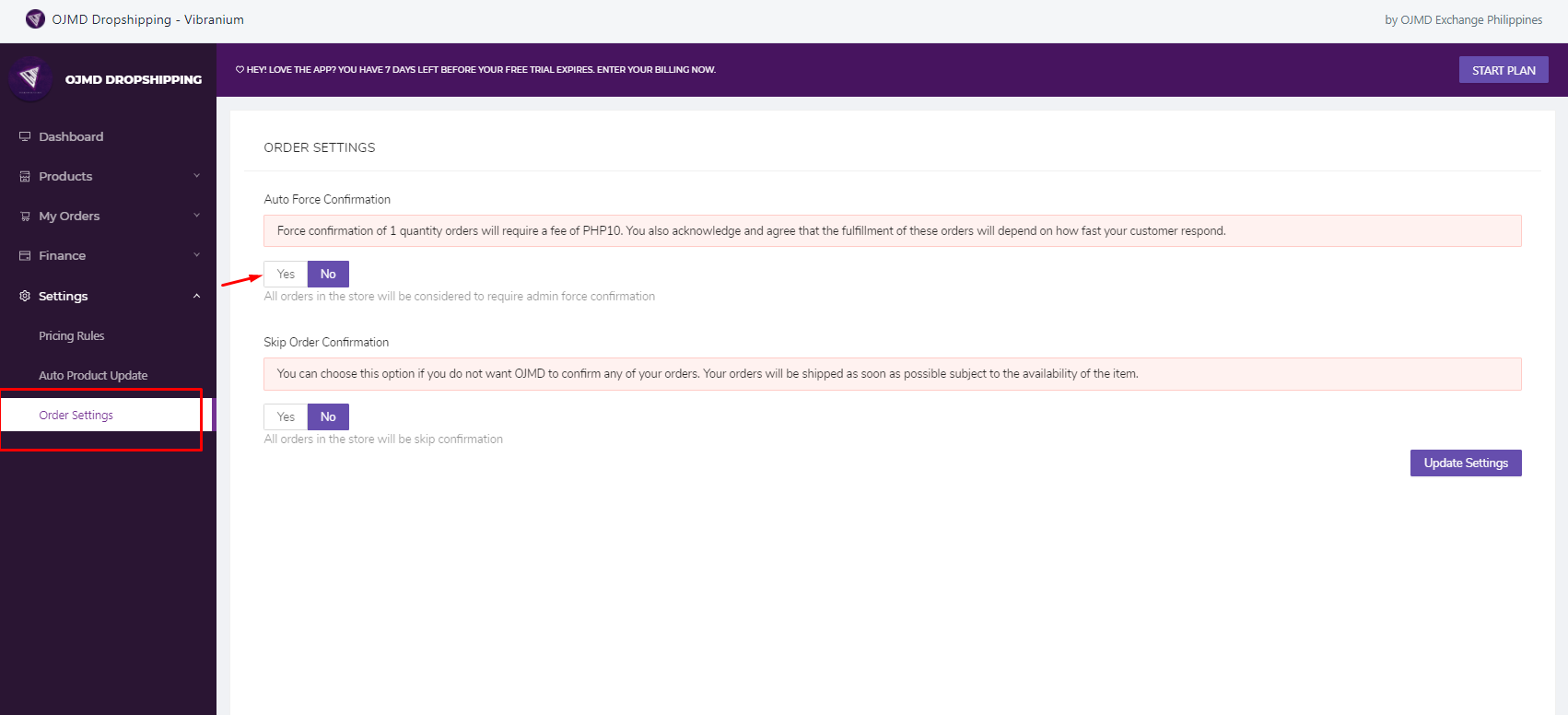
Task: Click the OJMD Dropshipping sidebar logo
Action: (30, 78)
